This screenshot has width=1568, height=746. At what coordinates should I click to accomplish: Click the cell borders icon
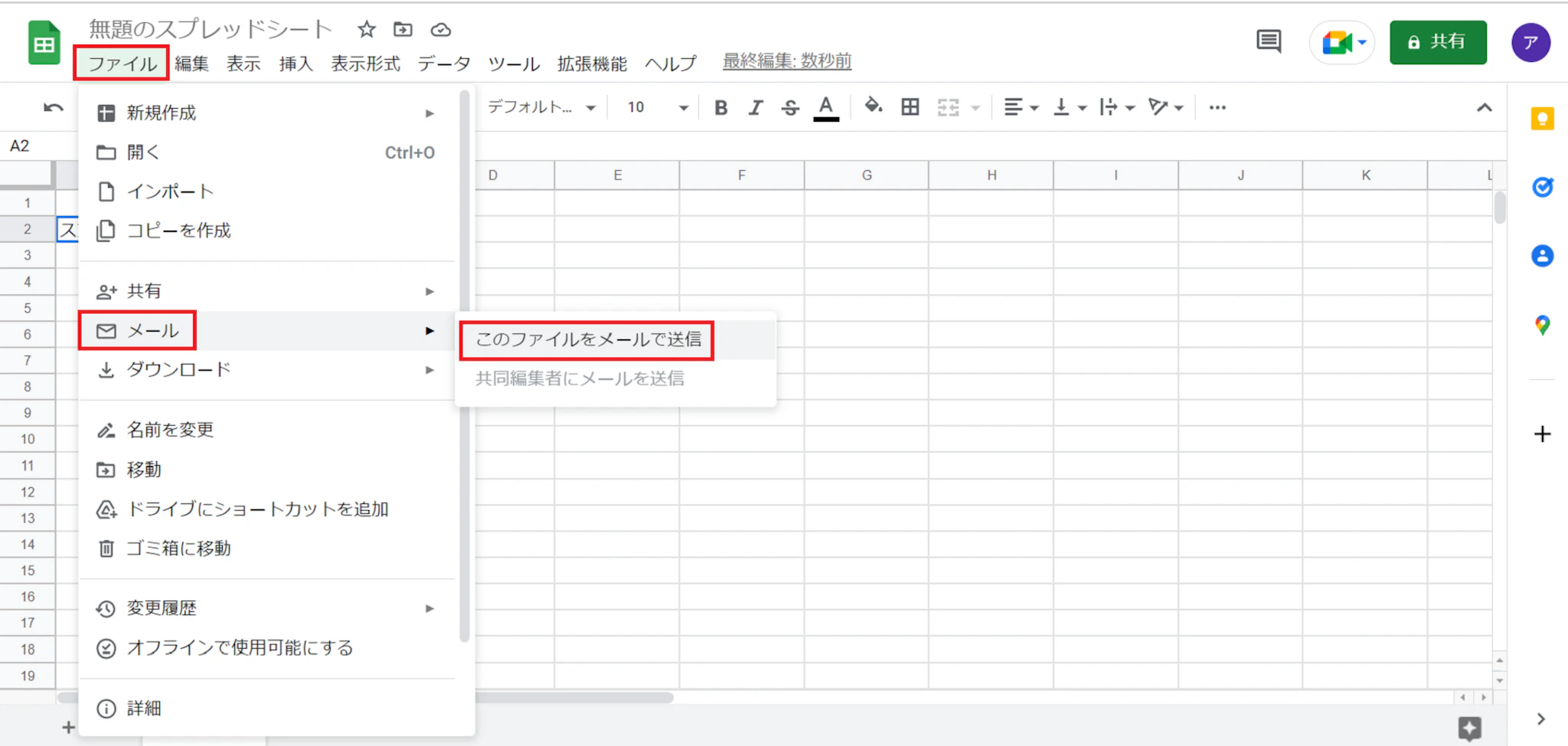click(x=910, y=107)
